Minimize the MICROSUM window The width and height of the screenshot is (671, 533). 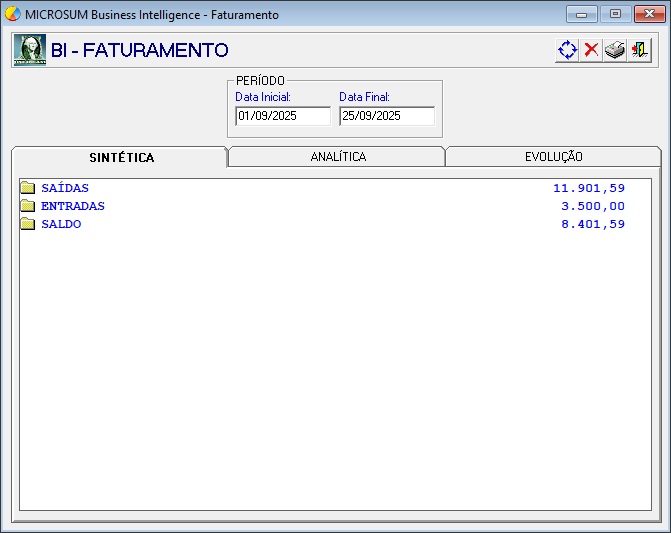(x=582, y=14)
